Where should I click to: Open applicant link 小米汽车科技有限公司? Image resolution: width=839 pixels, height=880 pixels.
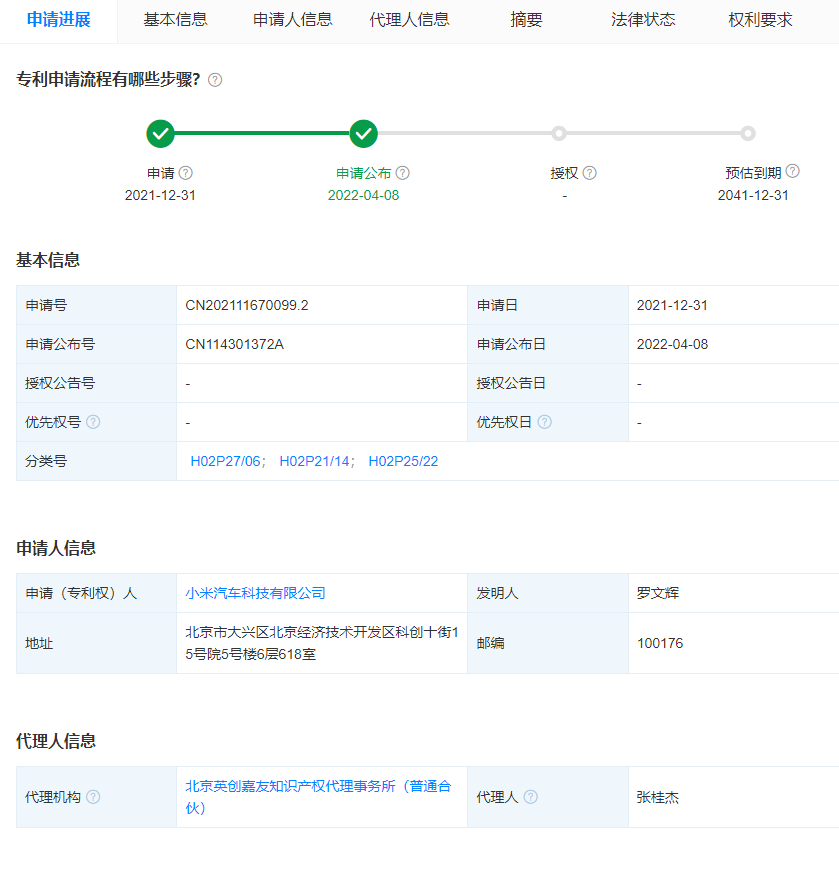[255, 593]
